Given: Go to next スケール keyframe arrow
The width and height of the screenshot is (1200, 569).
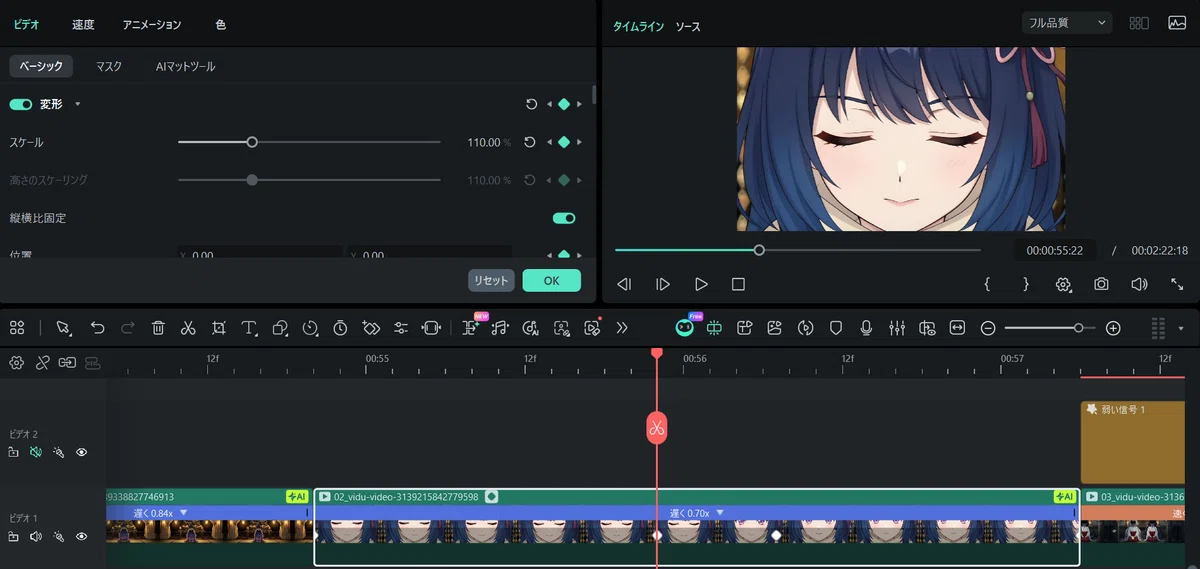Looking at the screenshot, I should 579,142.
